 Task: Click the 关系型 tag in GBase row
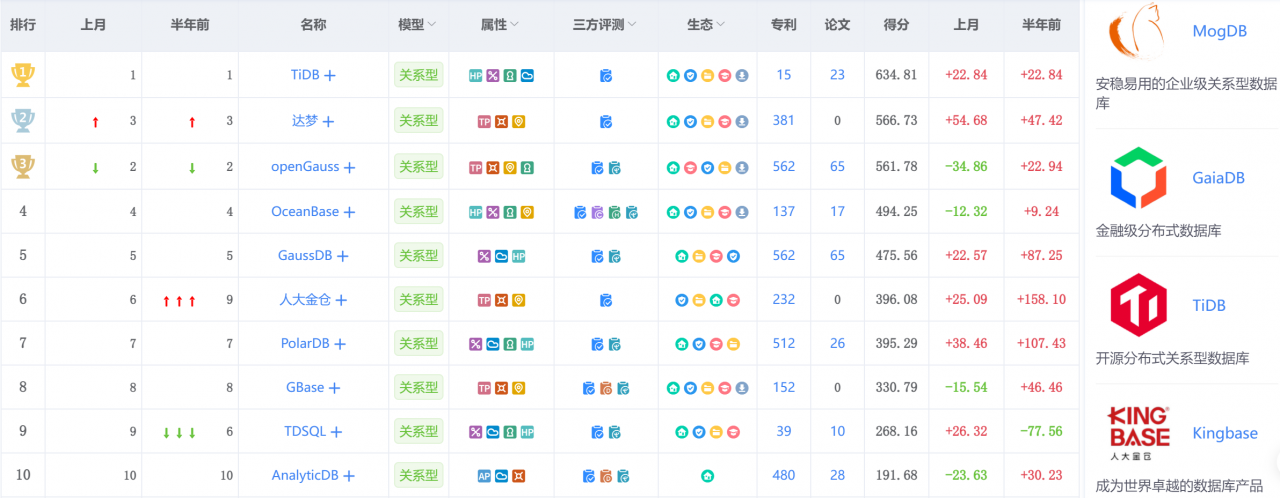[x=418, y=388]
